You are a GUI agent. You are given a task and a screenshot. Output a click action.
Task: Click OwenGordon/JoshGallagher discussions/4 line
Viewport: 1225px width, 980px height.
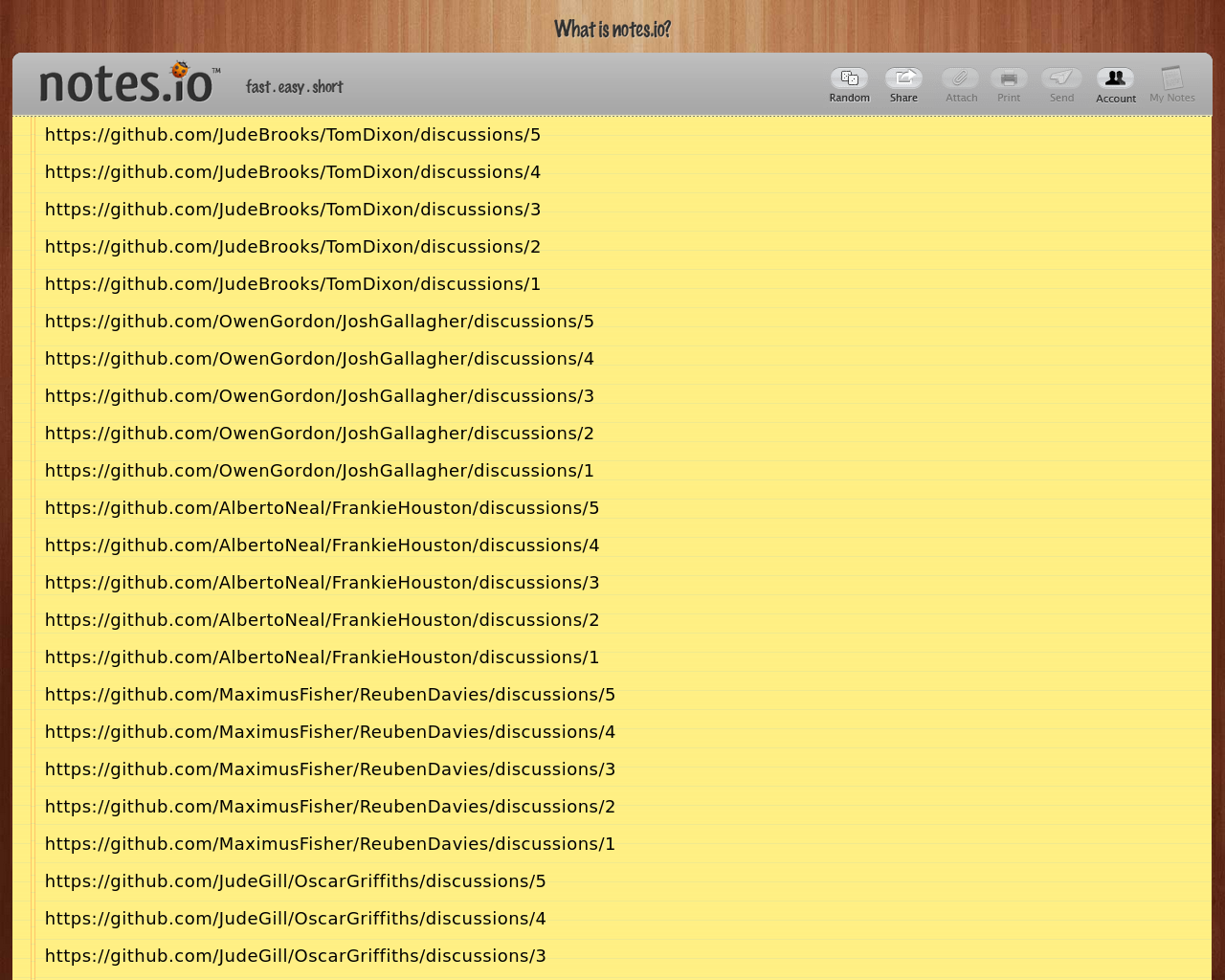click(320, 359)
